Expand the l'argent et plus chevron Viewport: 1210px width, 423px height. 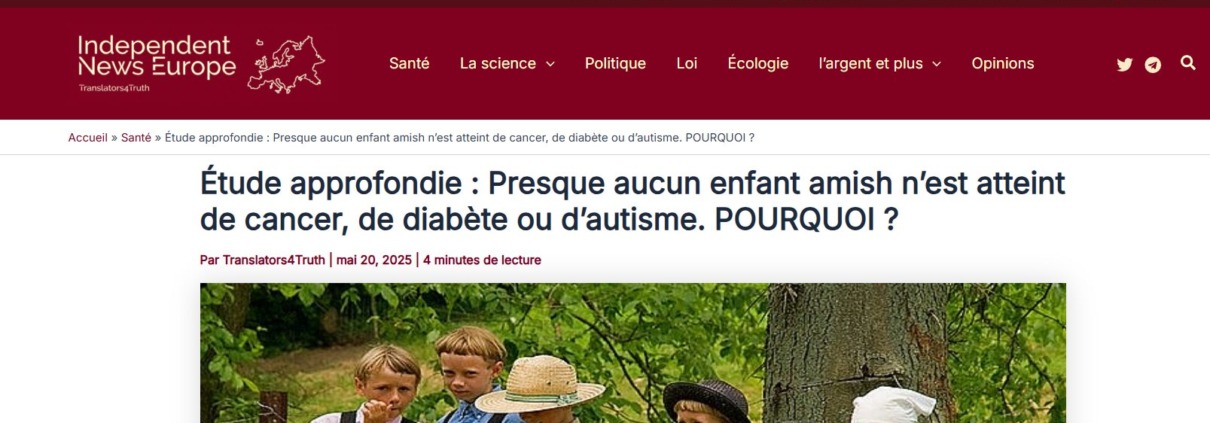click(x=936, y=64)
